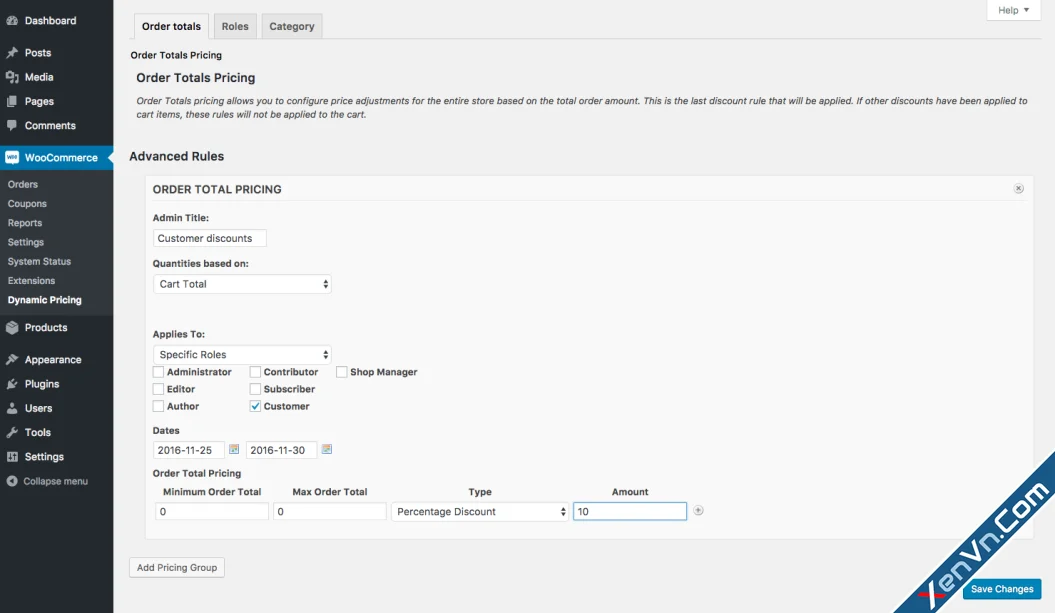
Task: Click the Appearance brush icon
Action: [12, 359]
